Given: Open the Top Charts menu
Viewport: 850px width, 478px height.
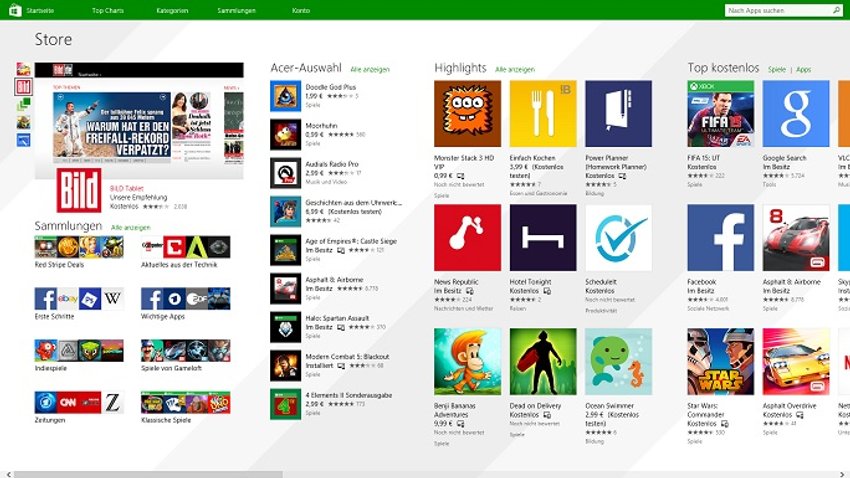Looking at the screenshot, I should pos(108,10).
